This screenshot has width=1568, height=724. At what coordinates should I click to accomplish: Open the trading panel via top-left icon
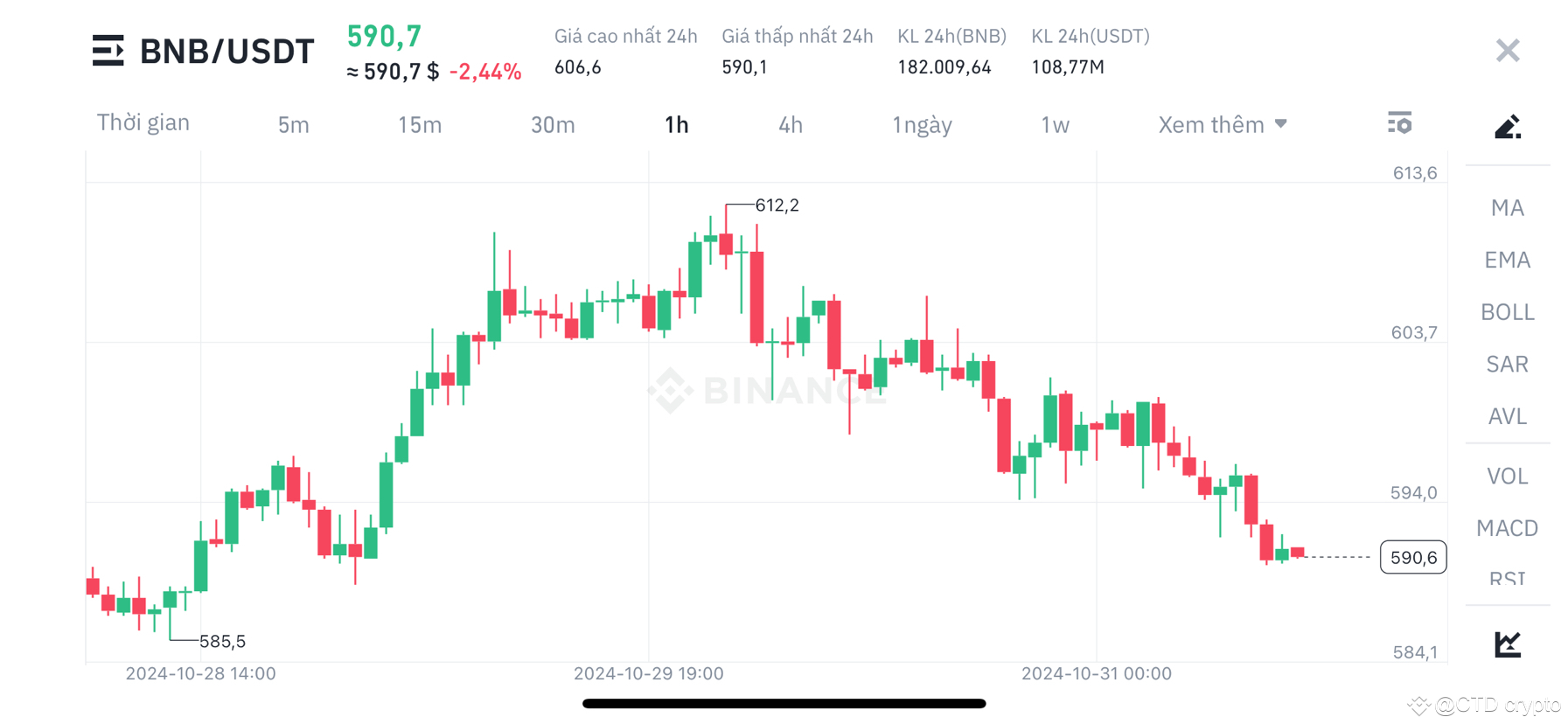point(107,51)
